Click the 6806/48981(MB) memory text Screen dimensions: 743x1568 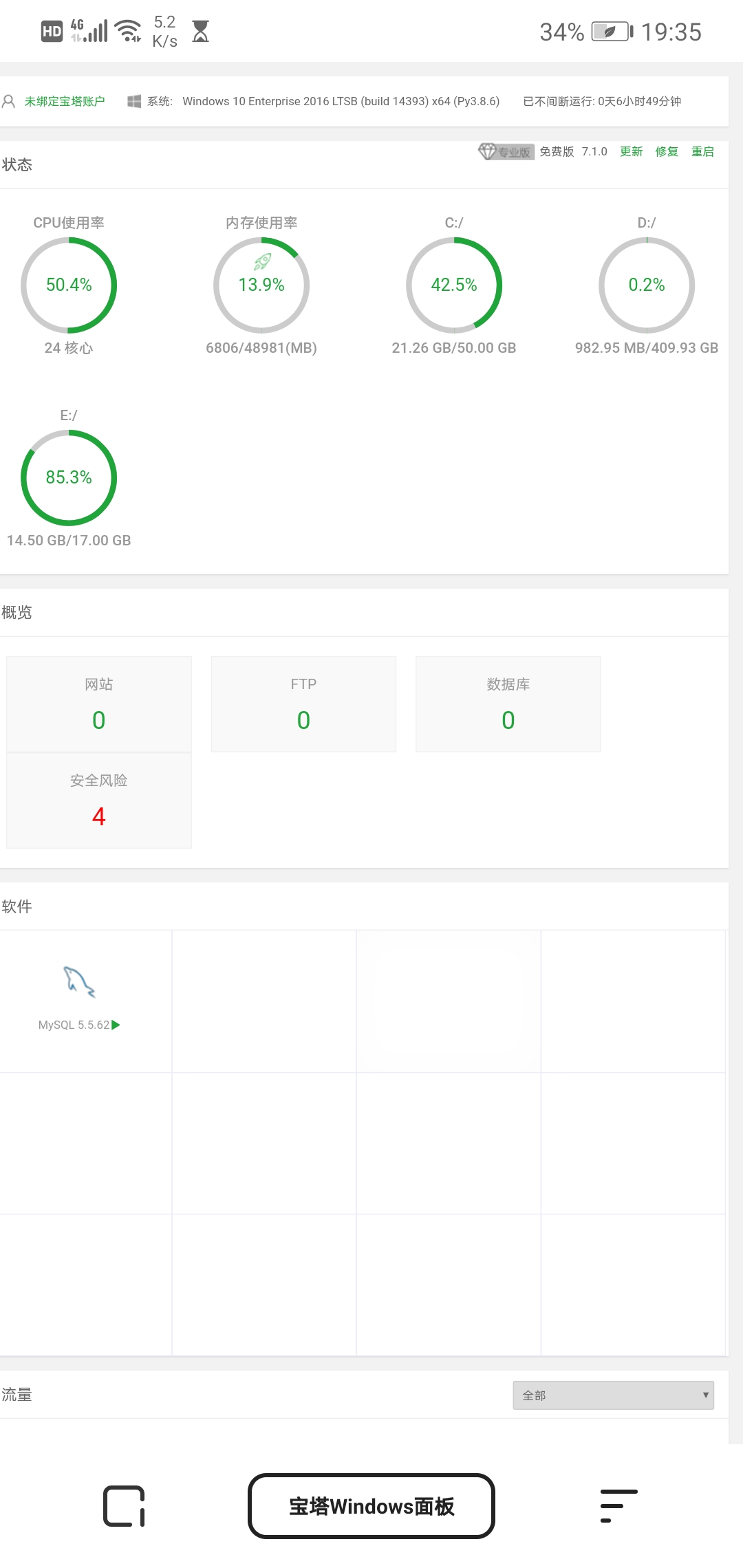coord(261,348)
